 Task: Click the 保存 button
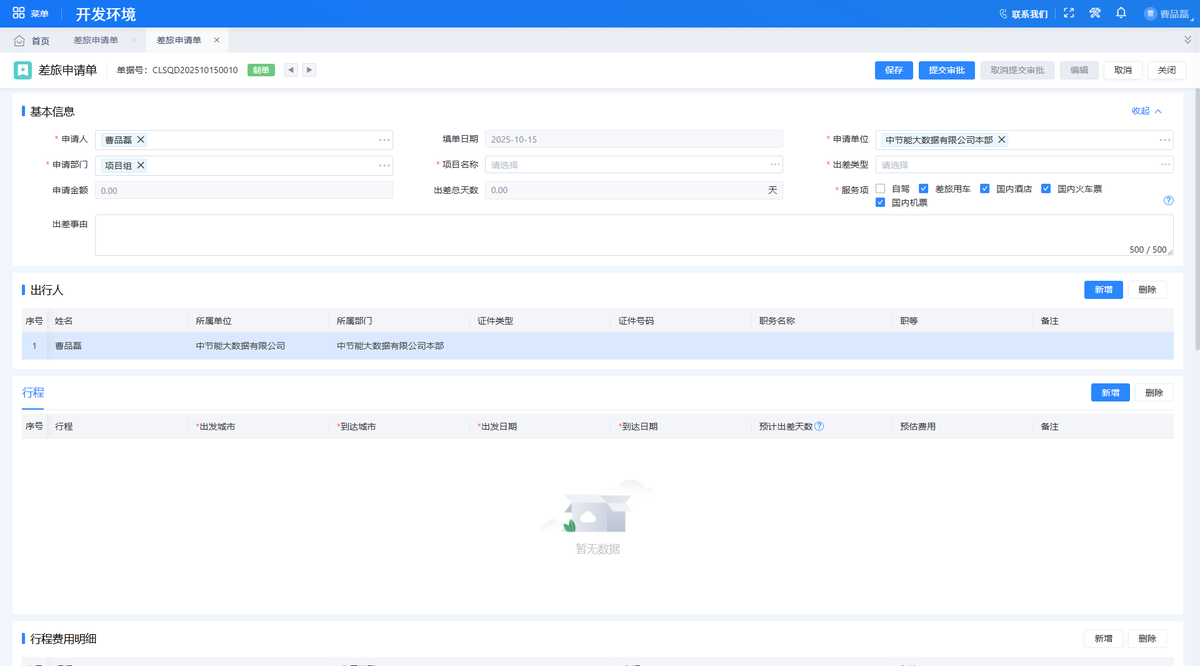tap(894, 70)
